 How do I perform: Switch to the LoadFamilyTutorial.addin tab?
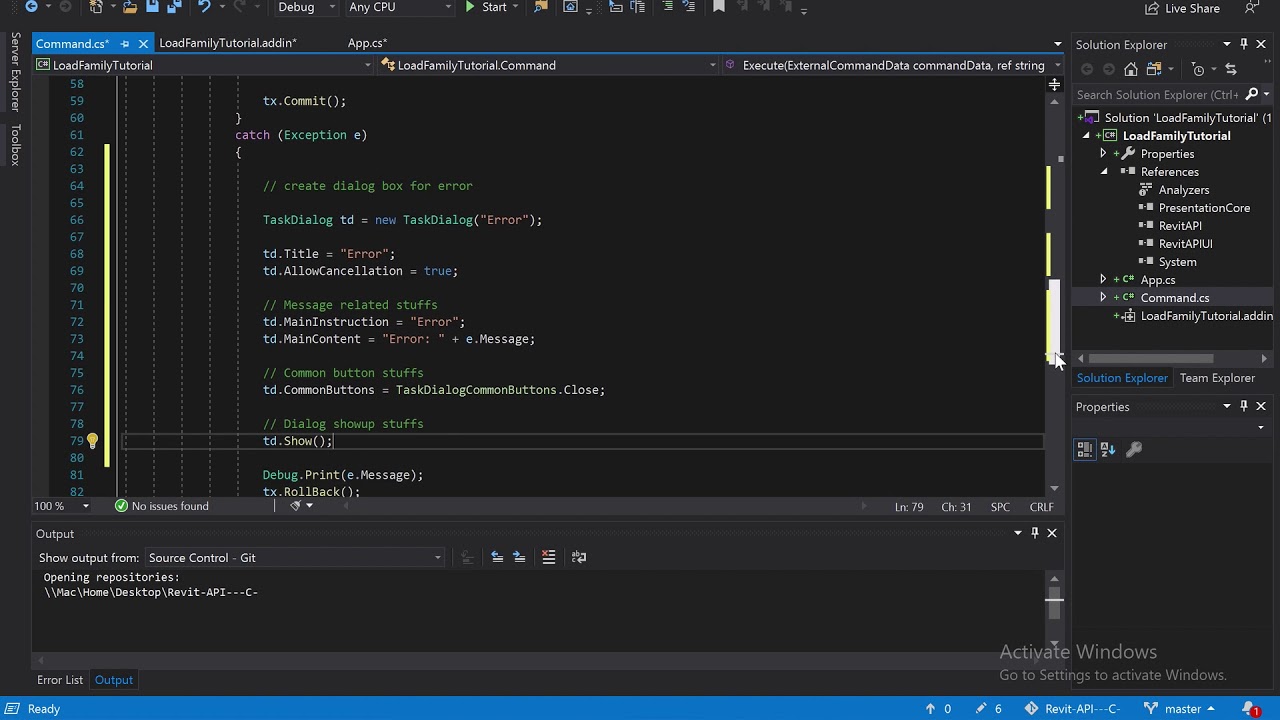coord(227,43)
